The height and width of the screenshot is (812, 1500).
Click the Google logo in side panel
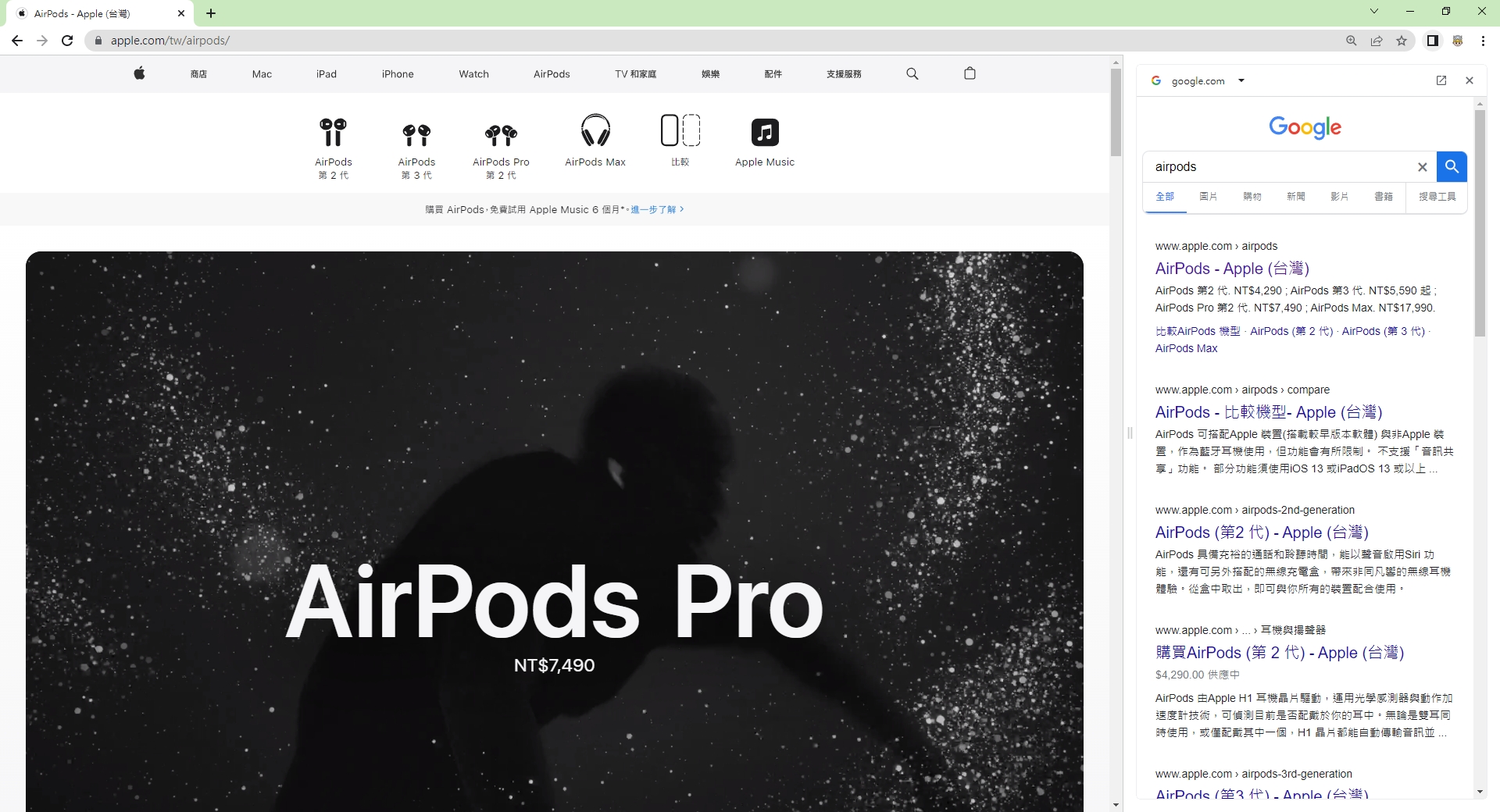point(1305,127)
